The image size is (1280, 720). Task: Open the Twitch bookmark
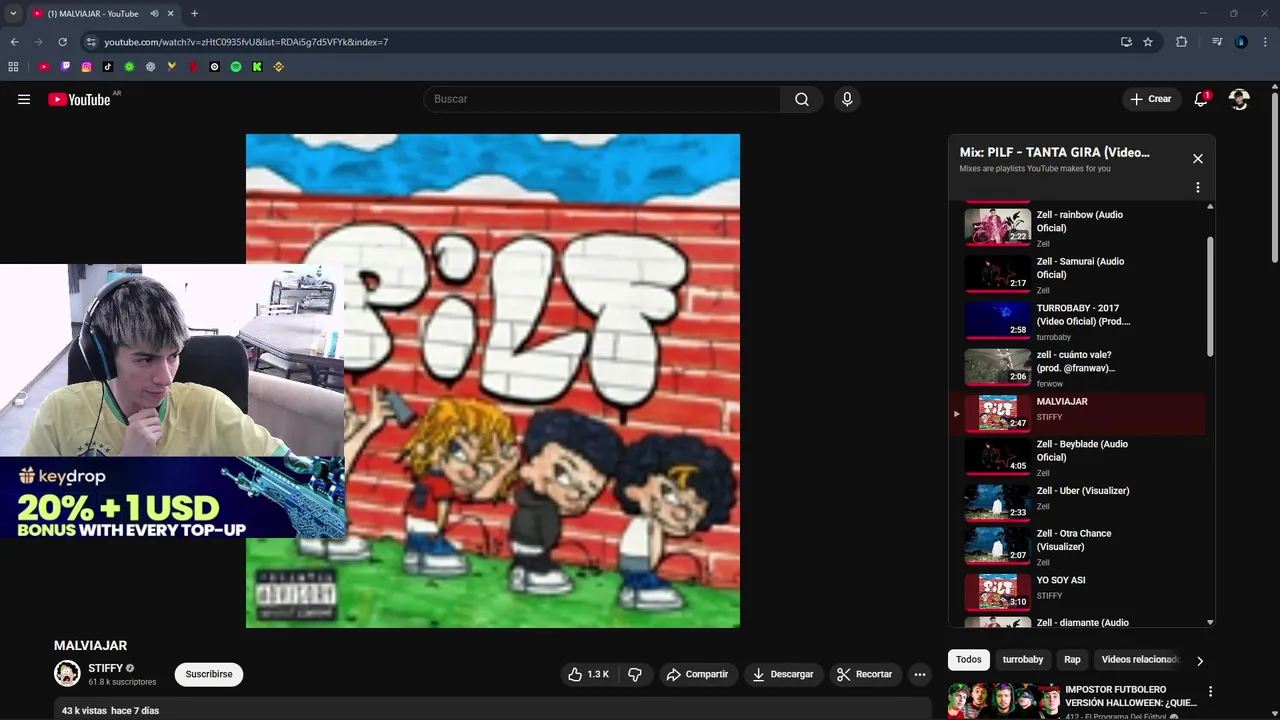pos(65,67)
